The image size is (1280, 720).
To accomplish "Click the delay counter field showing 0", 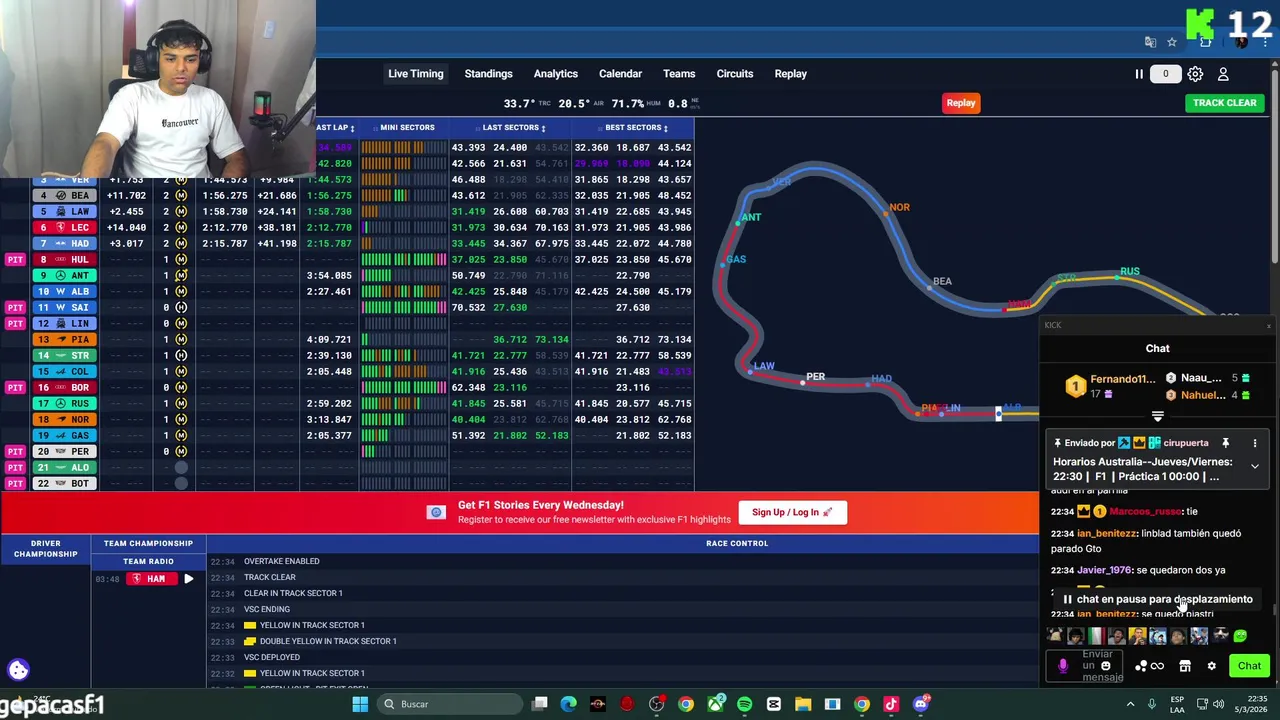I will (x=1165, y=74).
